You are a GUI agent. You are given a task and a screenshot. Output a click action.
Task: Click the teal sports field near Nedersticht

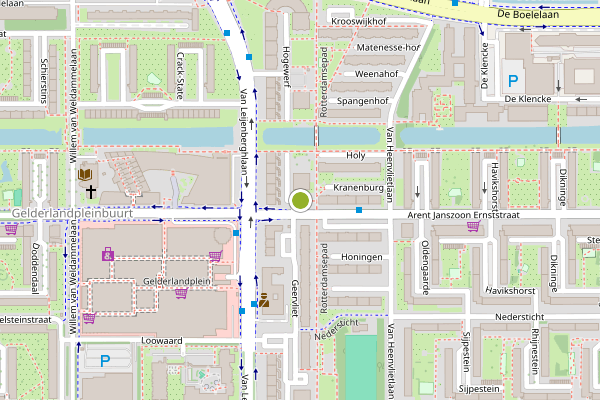coord(361,367)
